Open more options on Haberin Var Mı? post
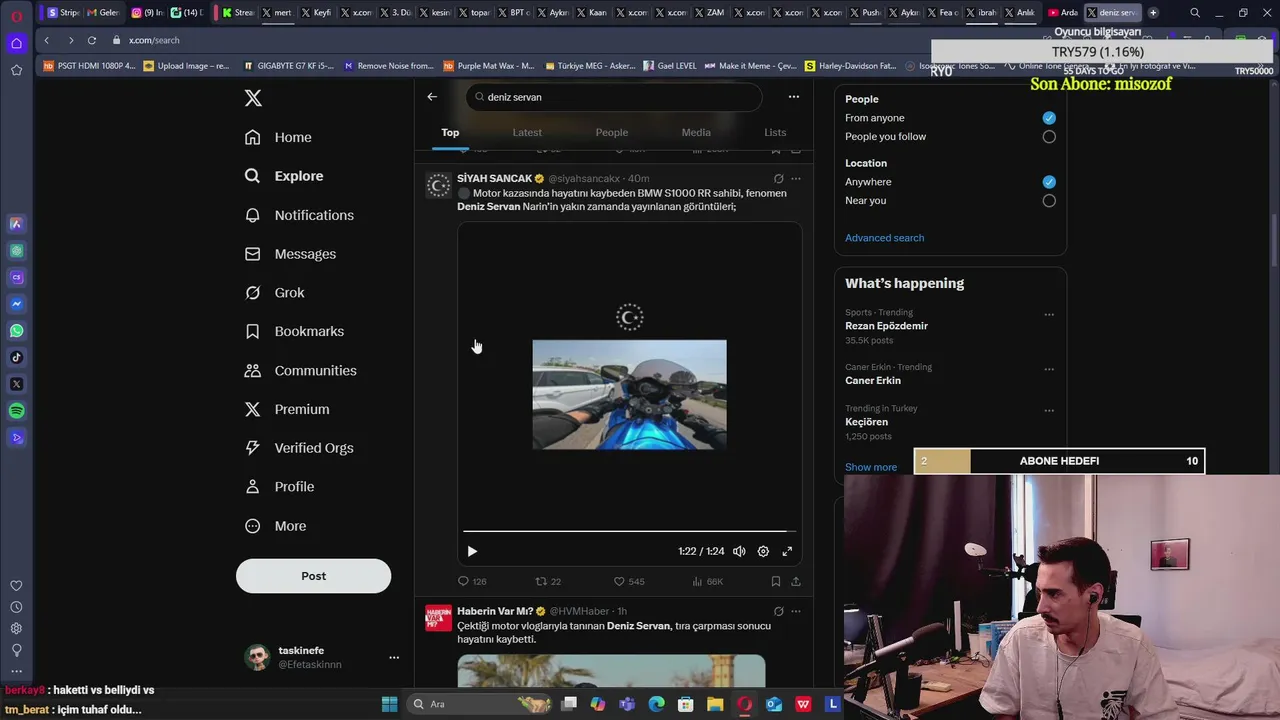This screenshot has height=720, width=1280. click(796, 611)
